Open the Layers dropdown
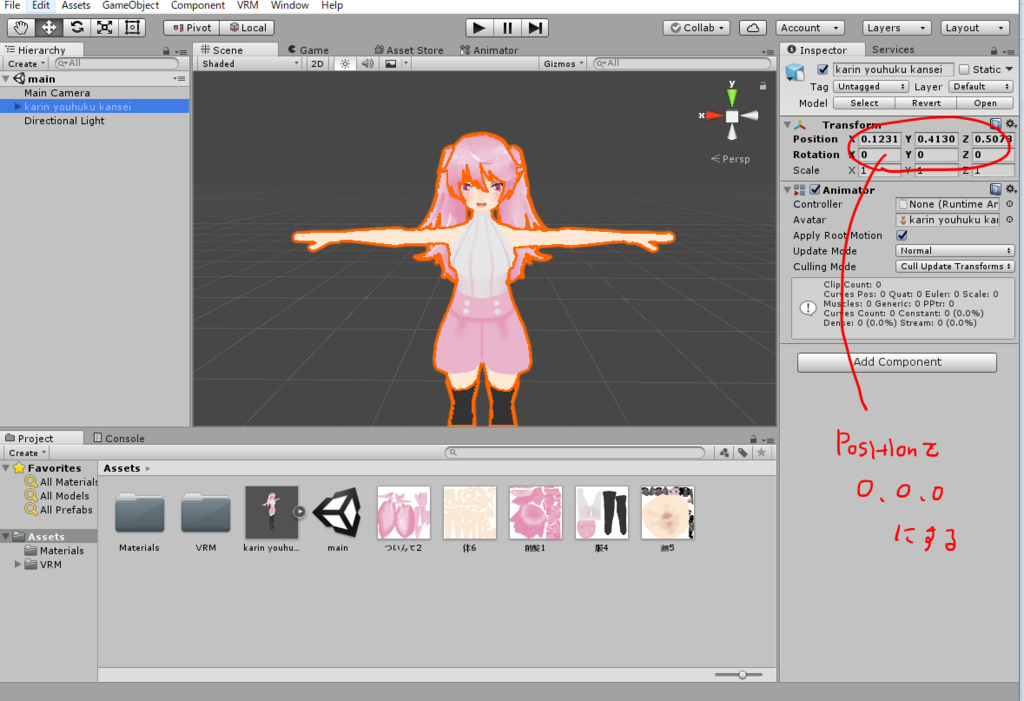The height and width of the screenshot is (701, 1024). pyautogui.click(x=895, y=27)
